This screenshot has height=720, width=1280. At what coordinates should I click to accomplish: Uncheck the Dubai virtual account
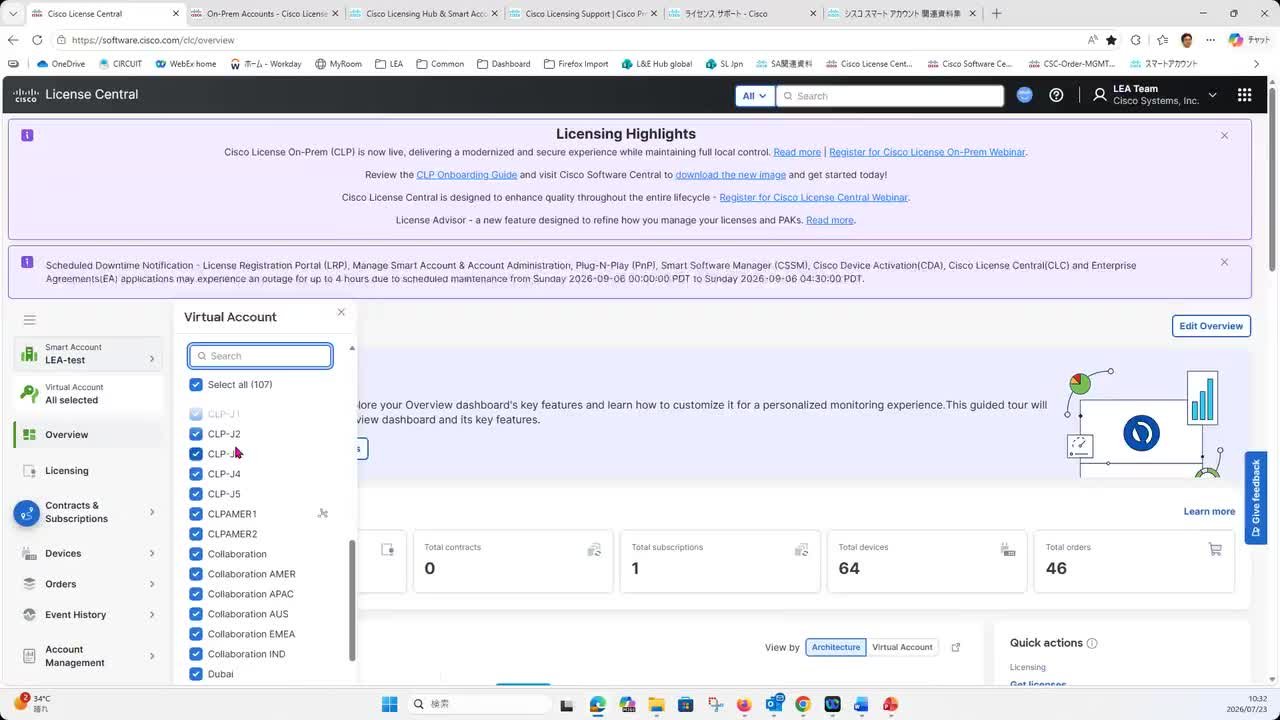pos(196,674)
